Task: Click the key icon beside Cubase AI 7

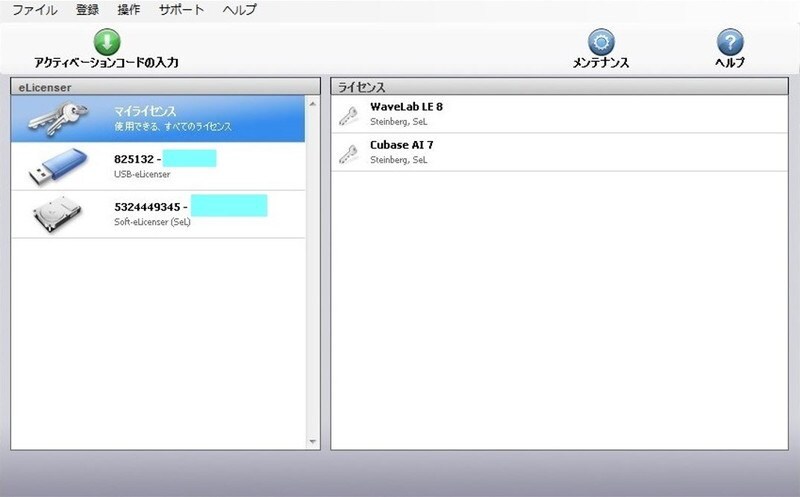Action: [x=349, y=152]
